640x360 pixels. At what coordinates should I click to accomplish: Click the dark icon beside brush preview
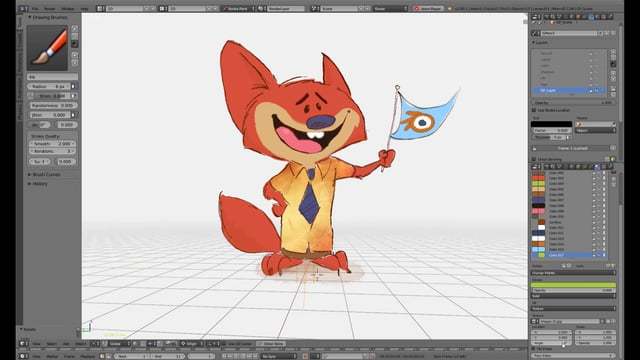[75, 44]
